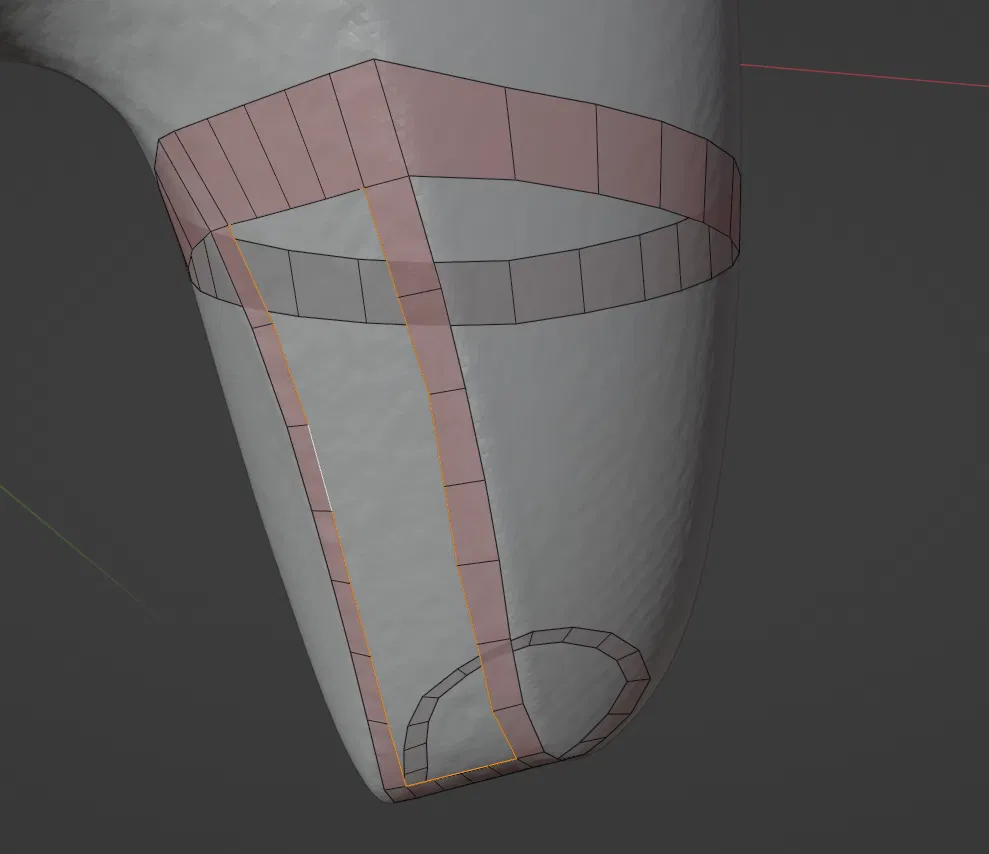
Task: Select the semicircular arch mesh near the bottom
Action: point(527,701)
